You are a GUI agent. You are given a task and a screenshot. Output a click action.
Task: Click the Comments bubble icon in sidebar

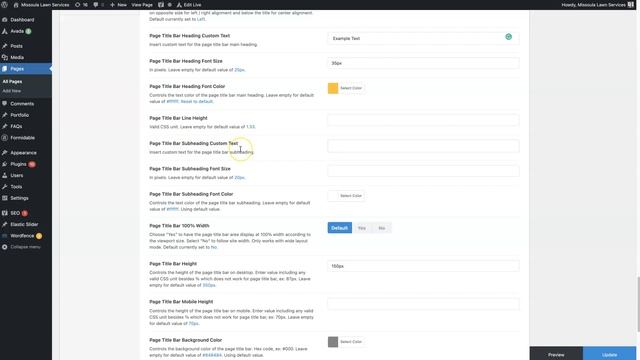[x=4, y=104]
